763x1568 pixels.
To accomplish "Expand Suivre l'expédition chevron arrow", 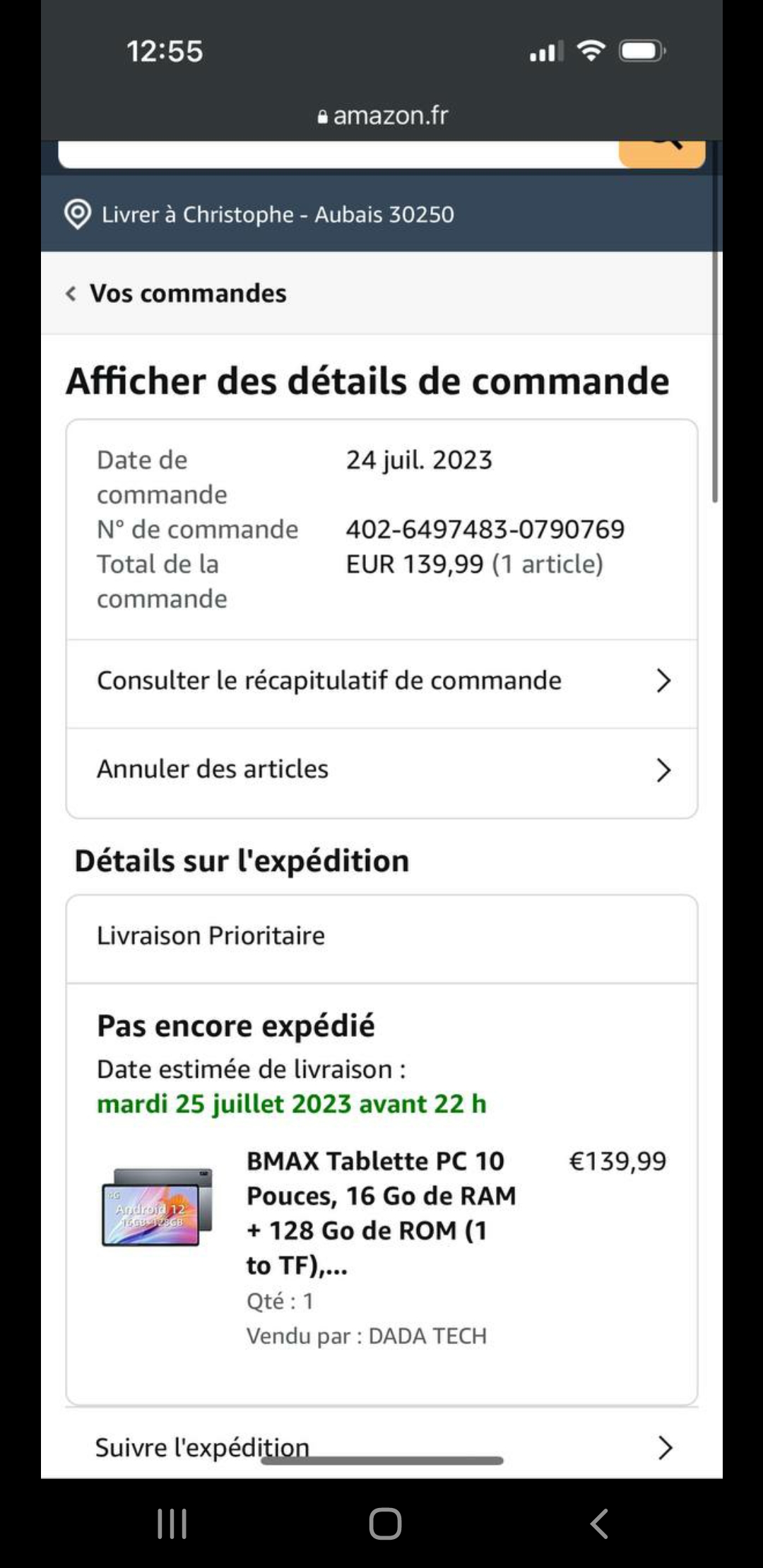I will (x=664, y=1448).
